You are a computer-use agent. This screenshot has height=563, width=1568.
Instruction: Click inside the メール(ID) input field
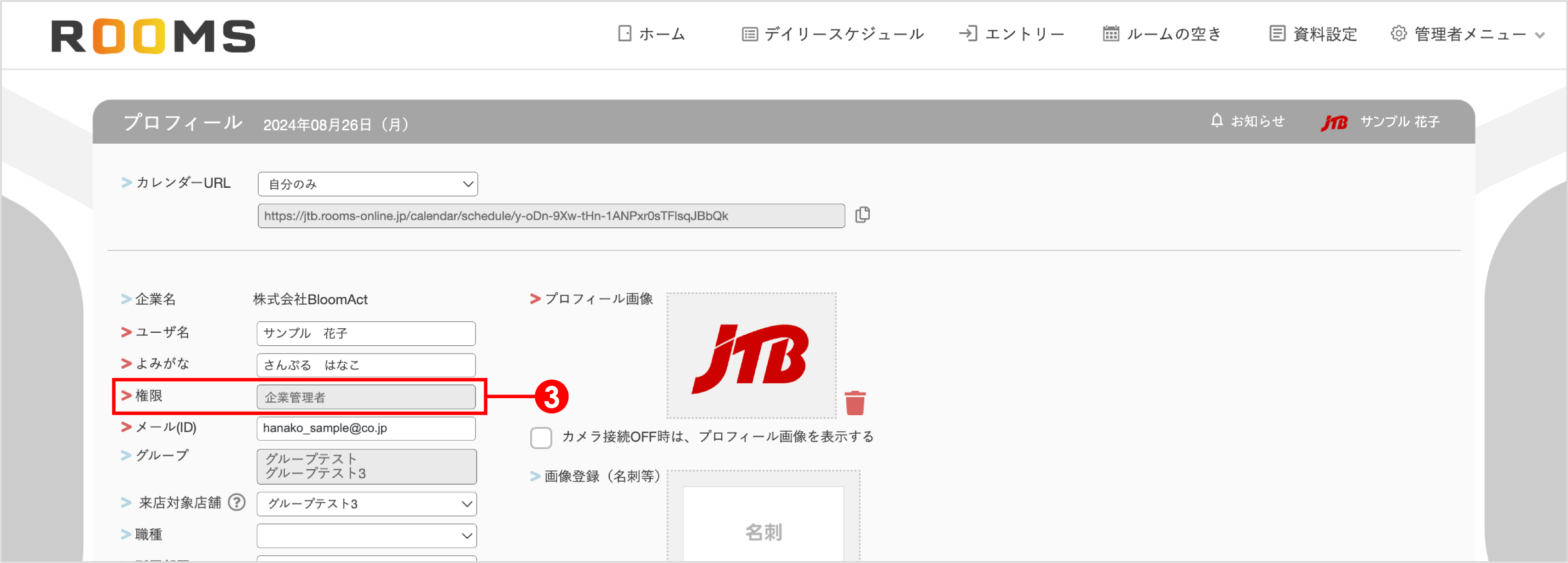tap(365, 429)
